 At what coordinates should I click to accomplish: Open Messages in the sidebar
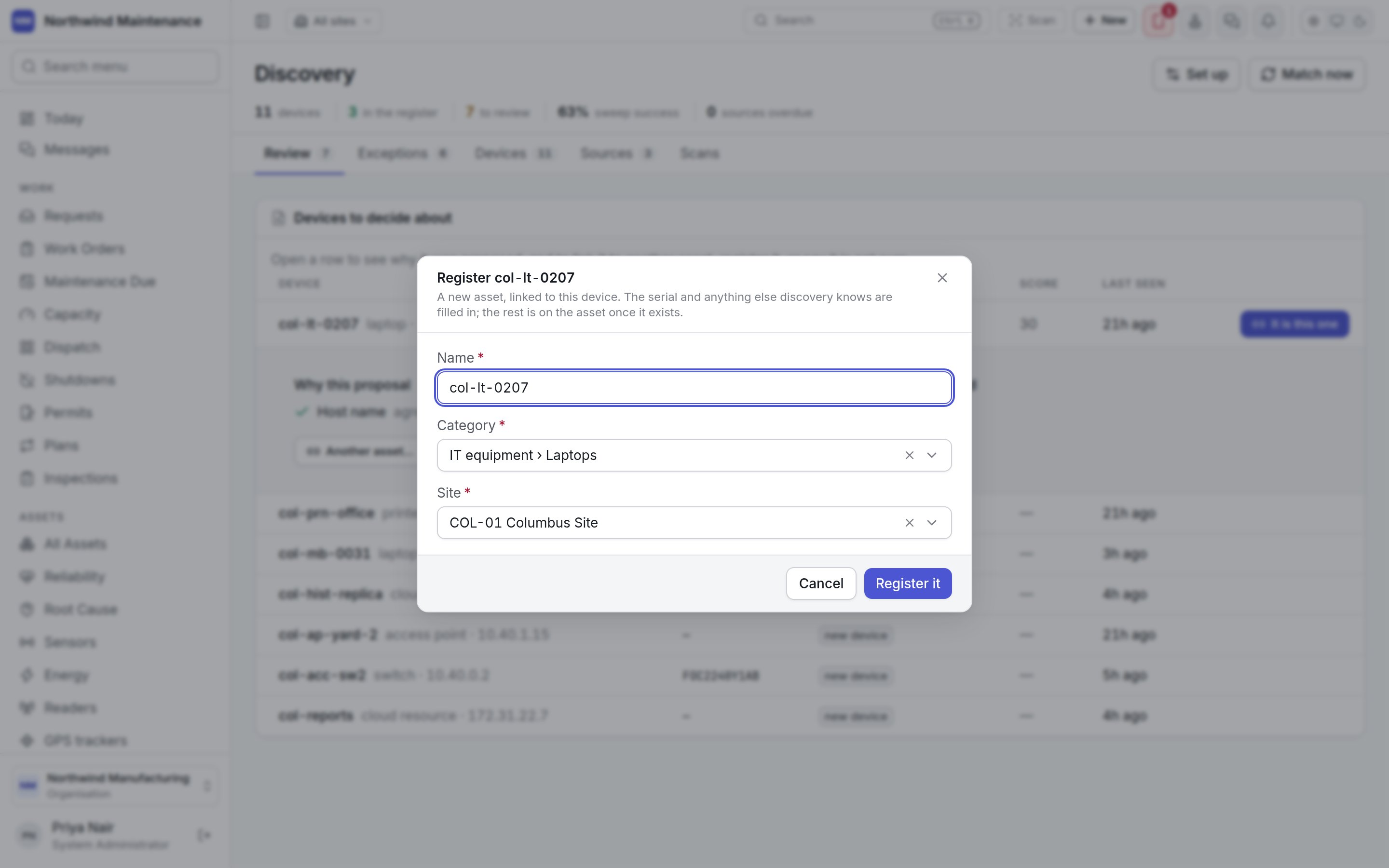[115, 150]
